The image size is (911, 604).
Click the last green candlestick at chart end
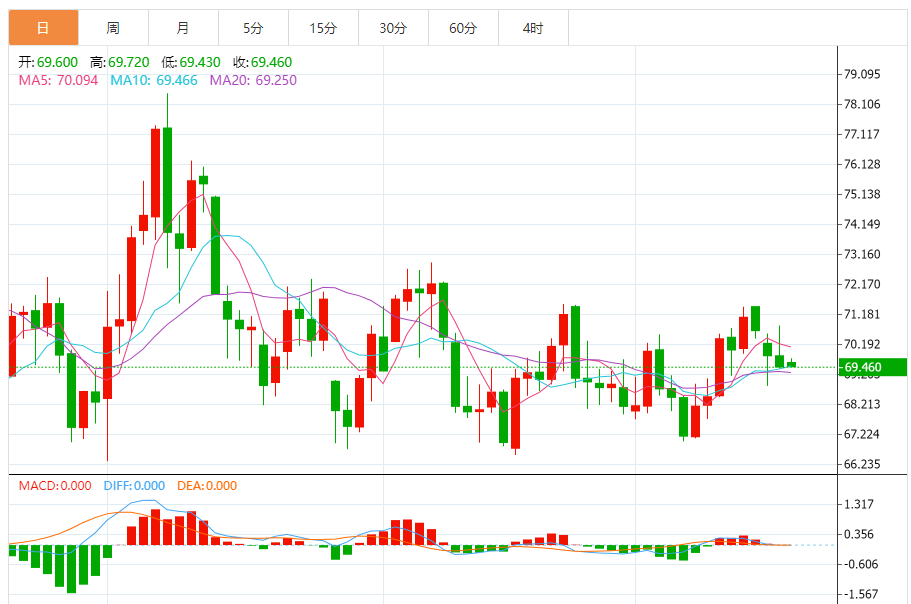(791, 364)
